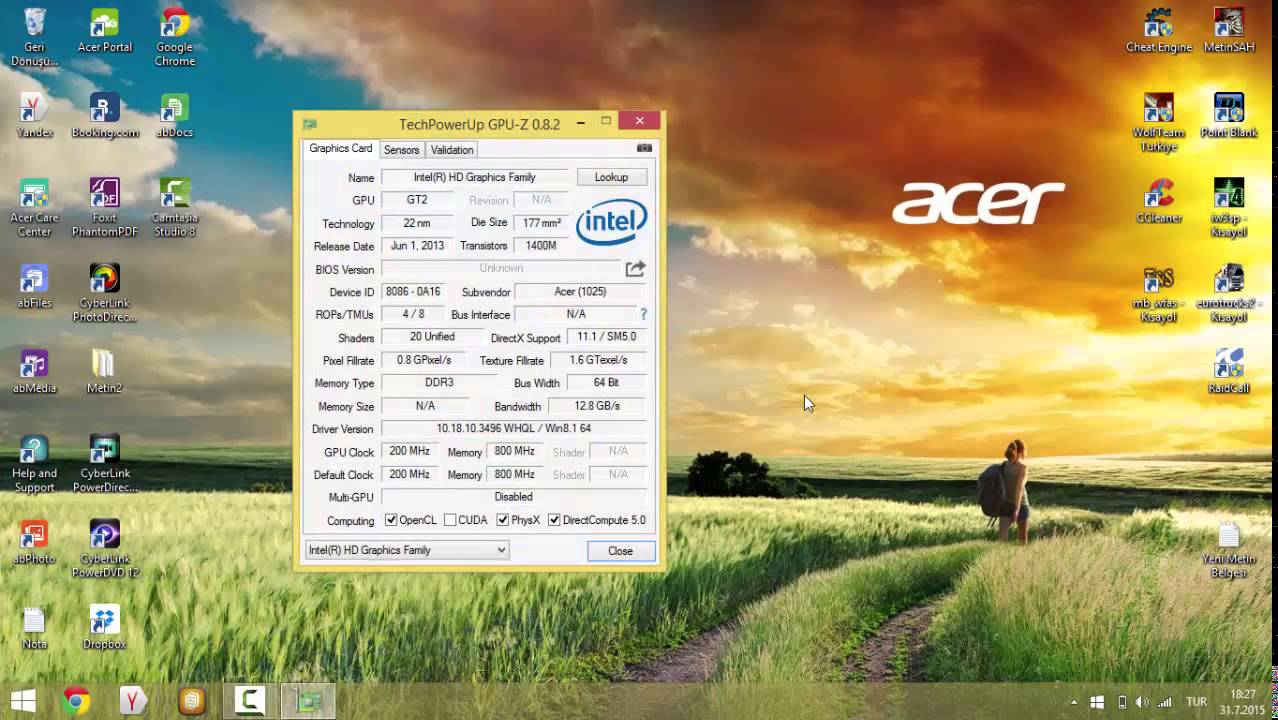1278x720 pixels.
Task: Show hidden tray icons arrow
Action: 1074,702
